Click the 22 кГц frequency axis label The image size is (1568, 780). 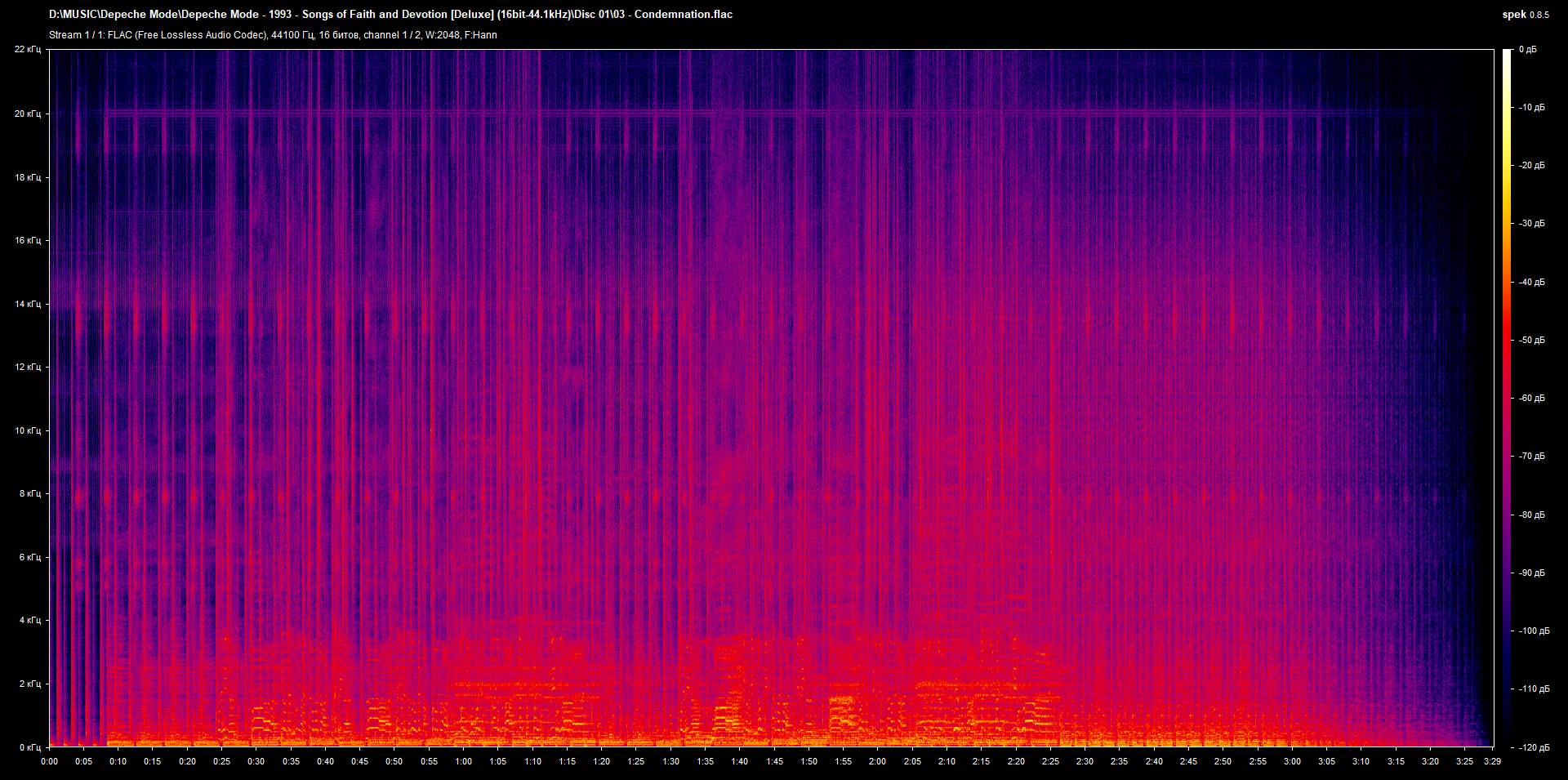click(x=28, y=50)
